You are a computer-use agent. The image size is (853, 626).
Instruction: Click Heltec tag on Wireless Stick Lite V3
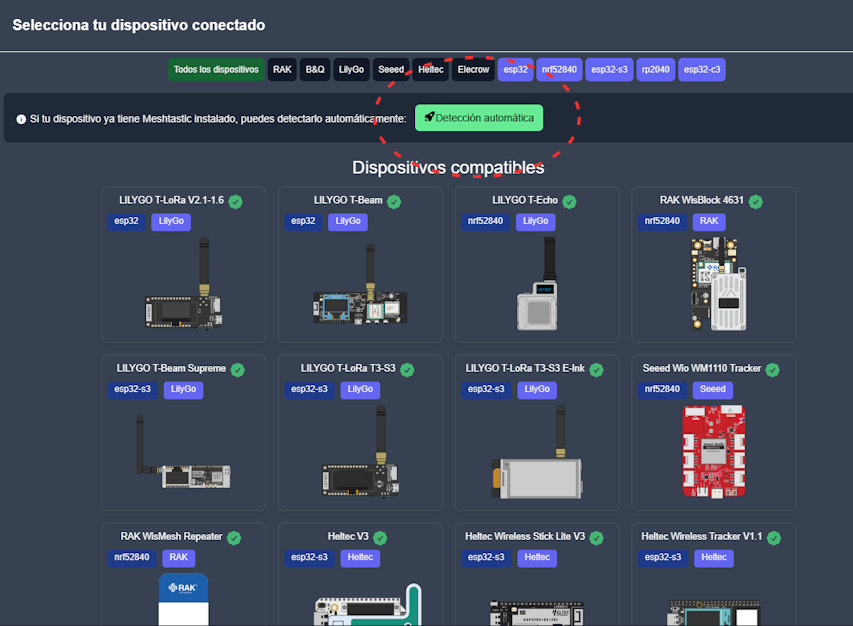(537, 557)
